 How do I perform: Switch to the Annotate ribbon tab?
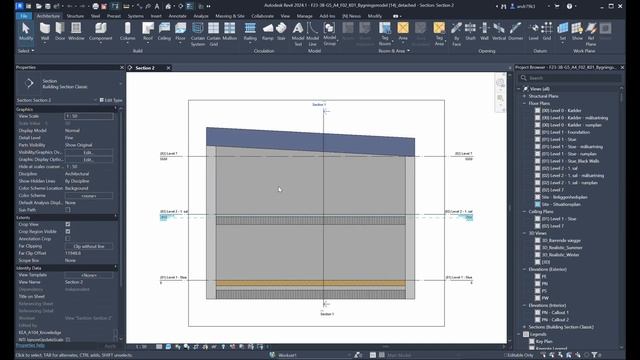coord(178,16)
